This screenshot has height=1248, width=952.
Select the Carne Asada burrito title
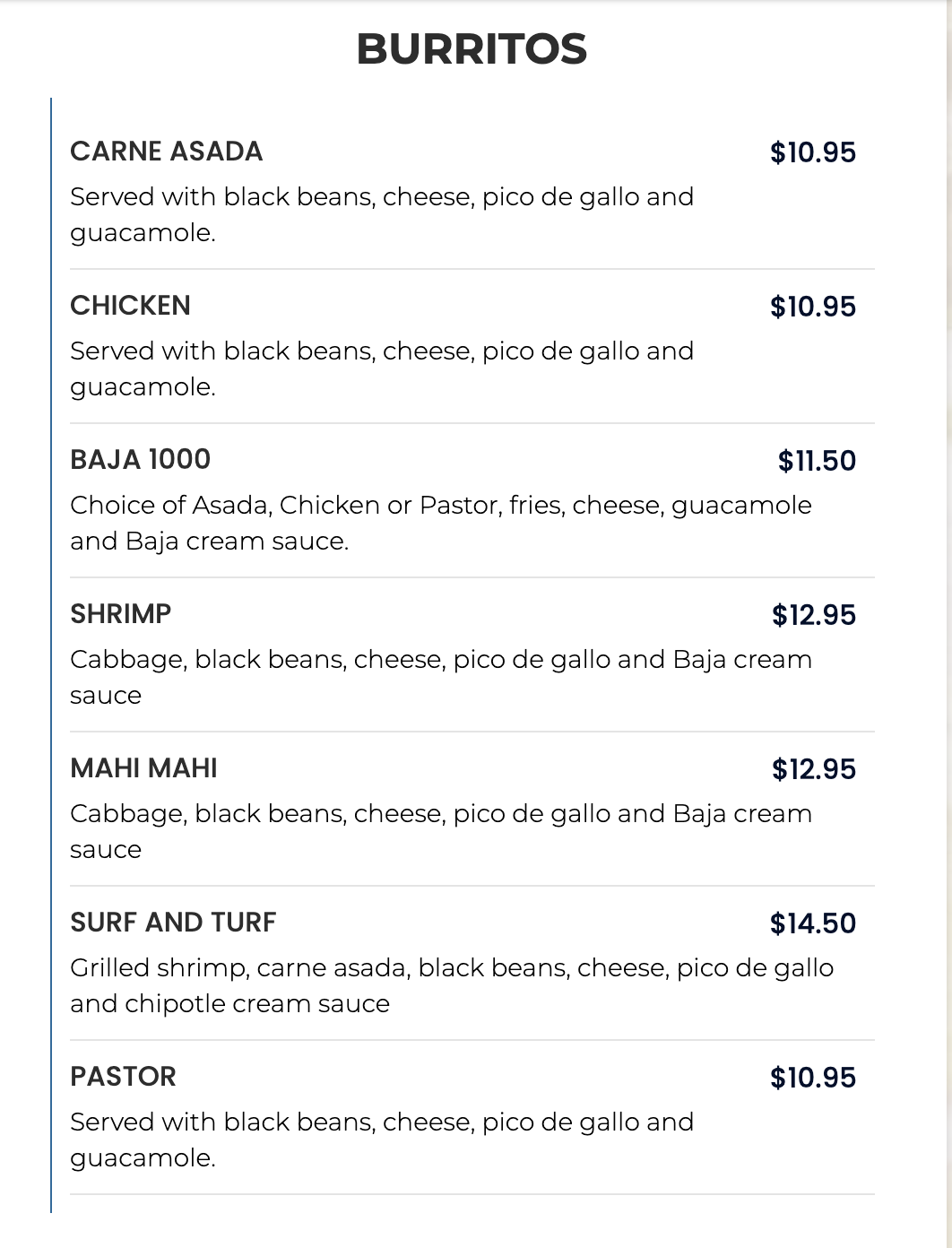167,152
